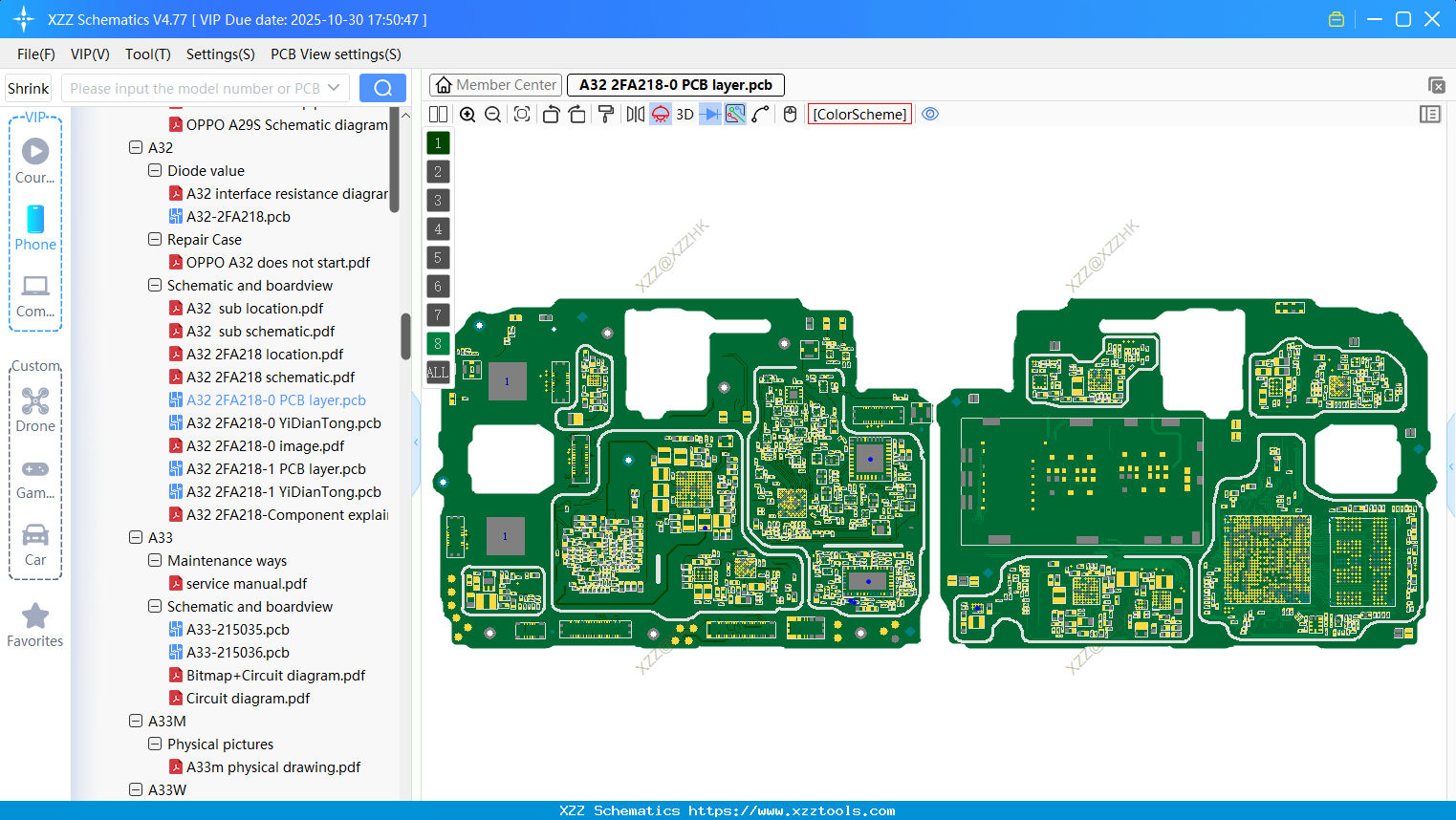This screenshot has height=820, width=1456.
Task: Switch to the Member Center tab
Action: [x=495, y=84]
